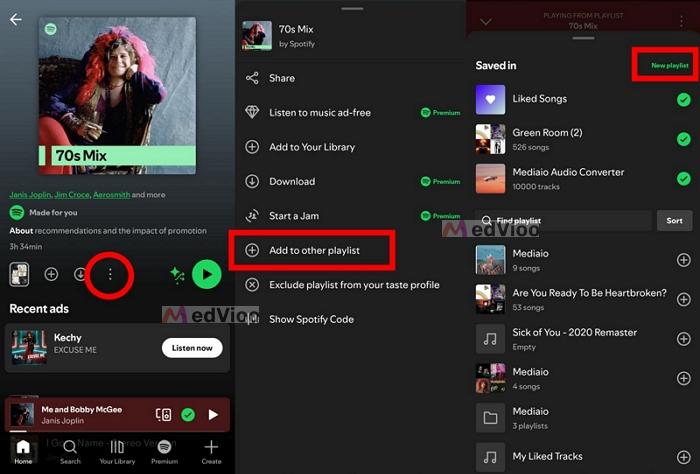Add to the Mediaio 9 songs playlist
Image resolution: width=700 pixels, height=474 pixels.
pyautogui.click(x=683, y=260)
